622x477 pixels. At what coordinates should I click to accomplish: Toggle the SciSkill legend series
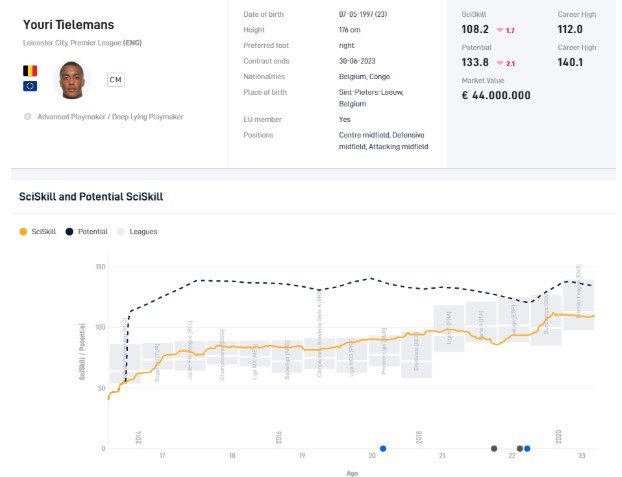37,232
